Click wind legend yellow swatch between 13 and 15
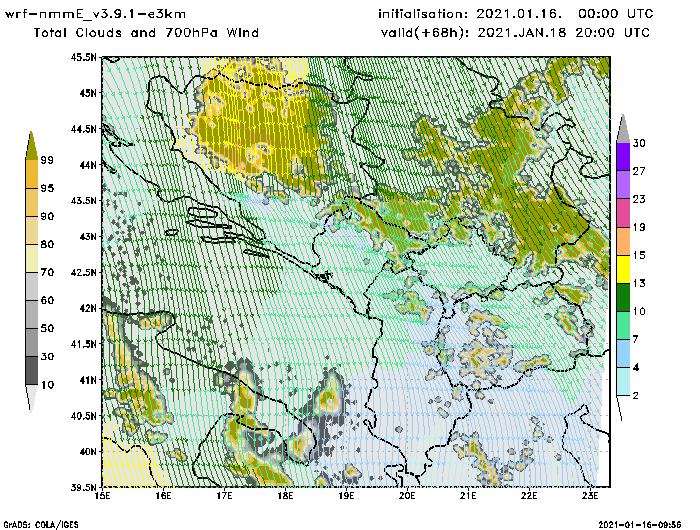 coord(623,269)
